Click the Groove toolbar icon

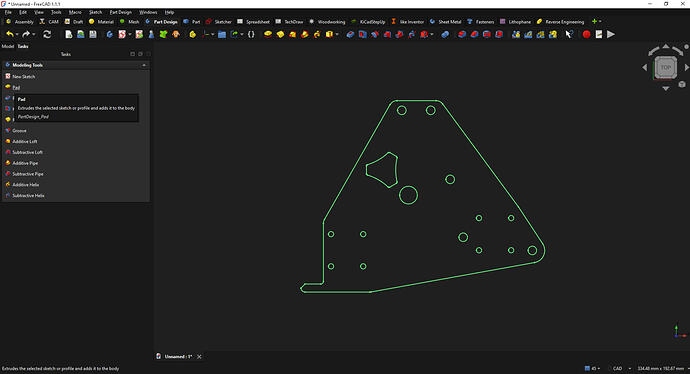click(374, 34)
